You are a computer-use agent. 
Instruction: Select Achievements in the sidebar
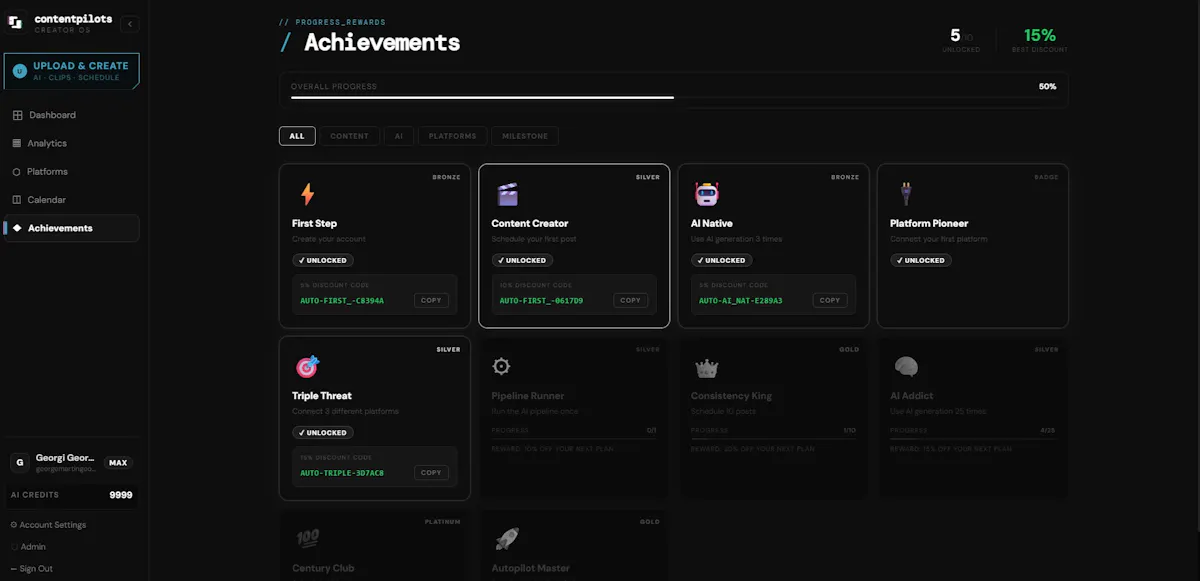pos(72,228)
